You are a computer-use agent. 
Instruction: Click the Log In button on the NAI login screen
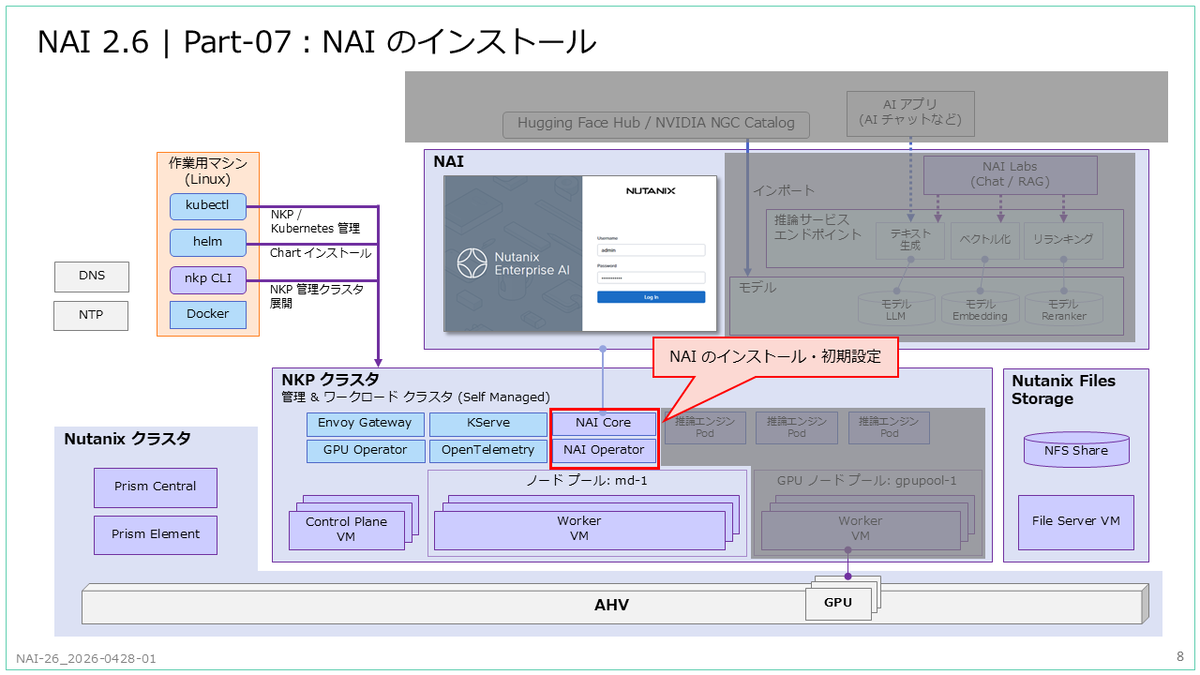pyautogui.click(x=651, y=297)
